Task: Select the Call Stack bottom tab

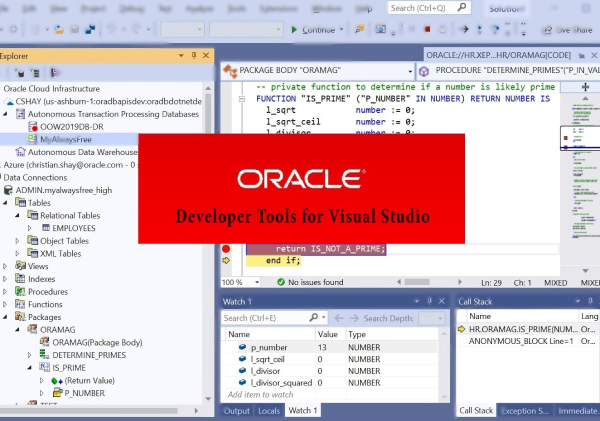Action: pos(476,411)
